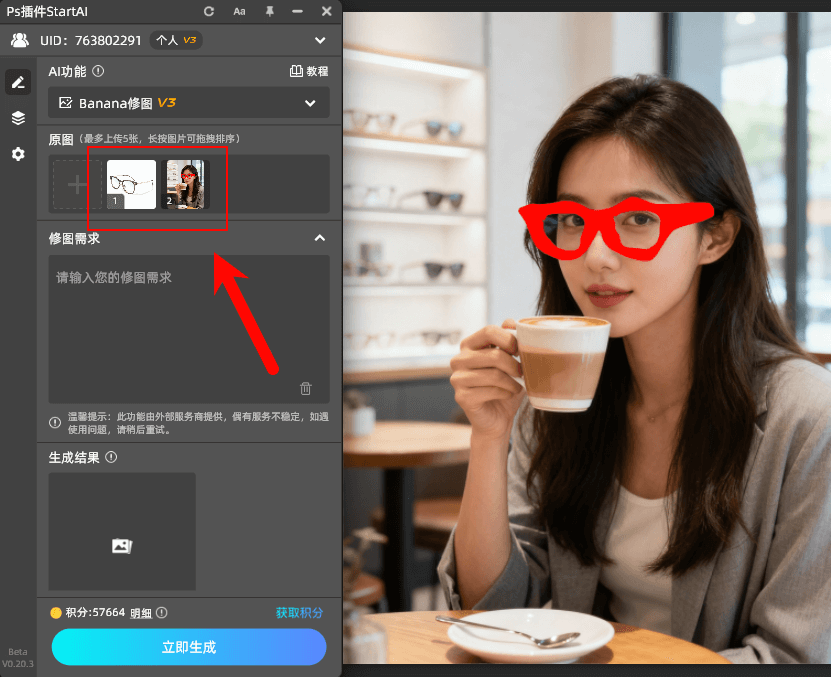
Task: Click the info icon beside AI功能
Action: (98, 72)
